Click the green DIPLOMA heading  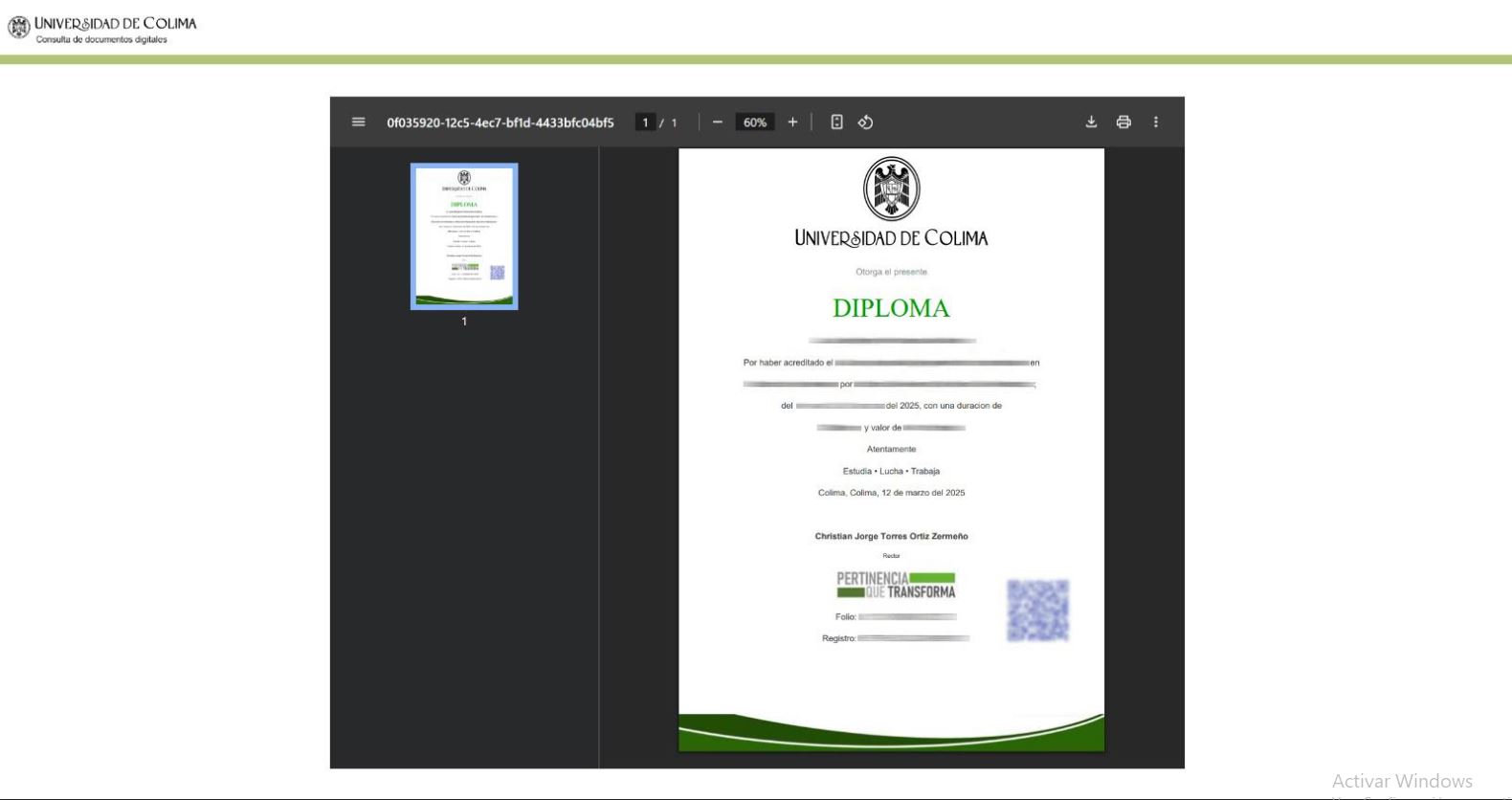(891, 308)
